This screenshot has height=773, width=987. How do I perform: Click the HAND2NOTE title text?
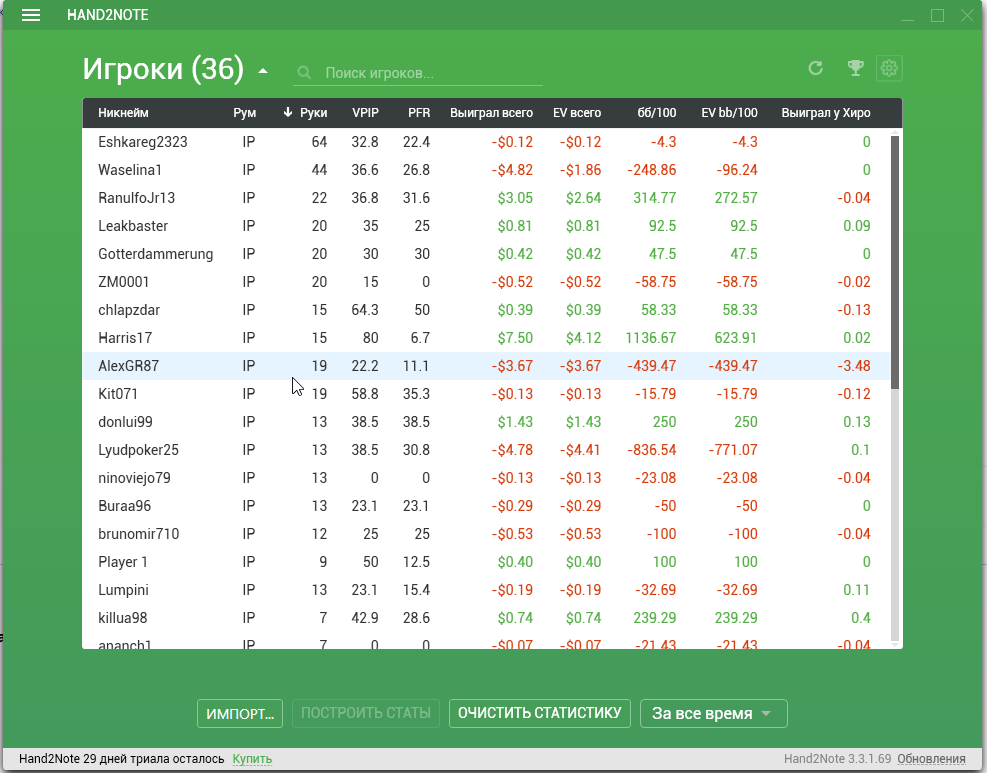coord(108,15)
